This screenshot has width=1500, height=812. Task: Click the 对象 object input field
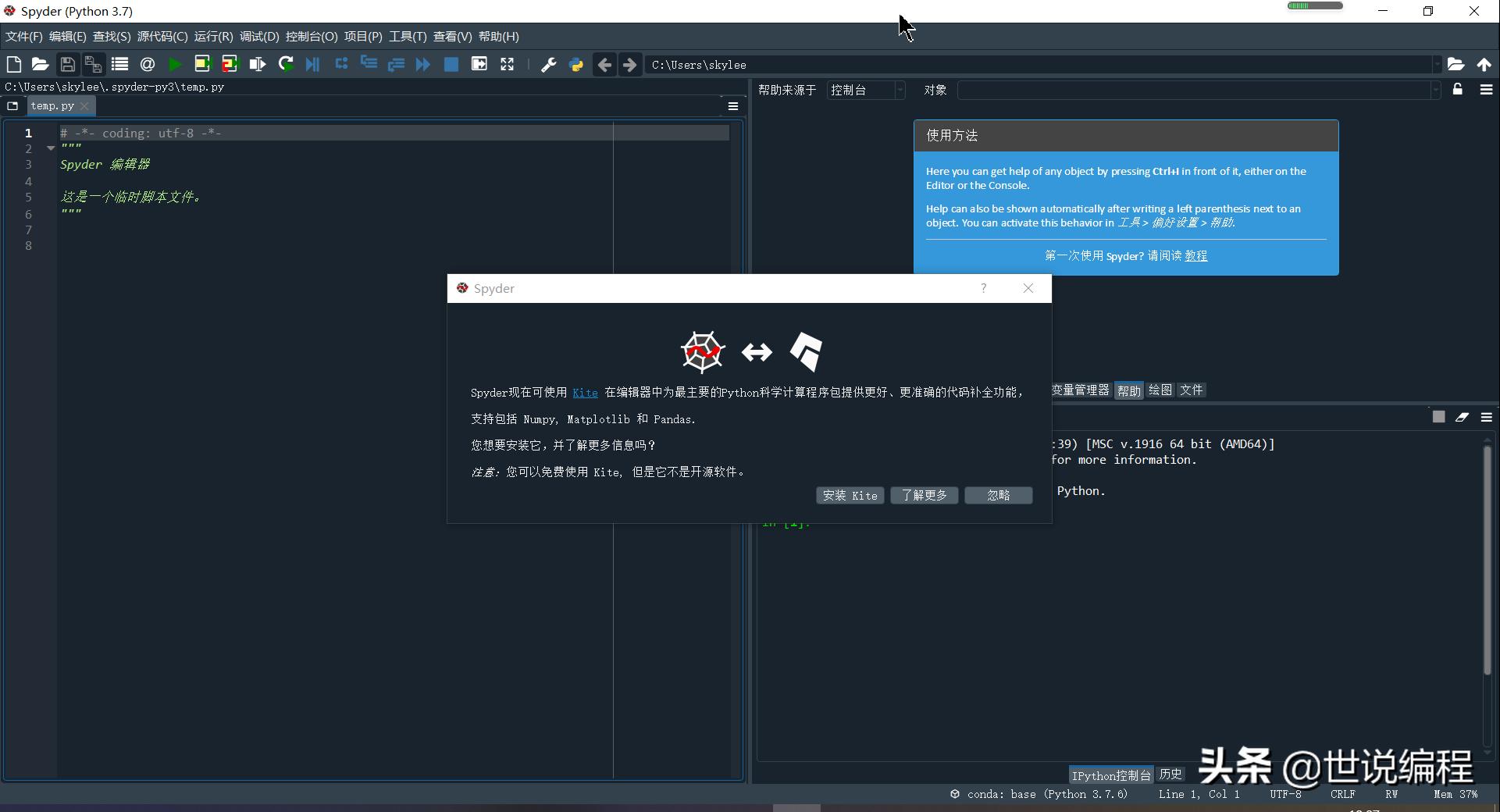(x=1194, y=91)
